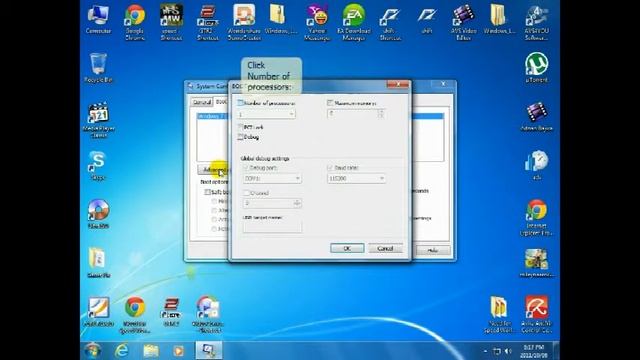Click the Maximum memory value field

[353, 114]
